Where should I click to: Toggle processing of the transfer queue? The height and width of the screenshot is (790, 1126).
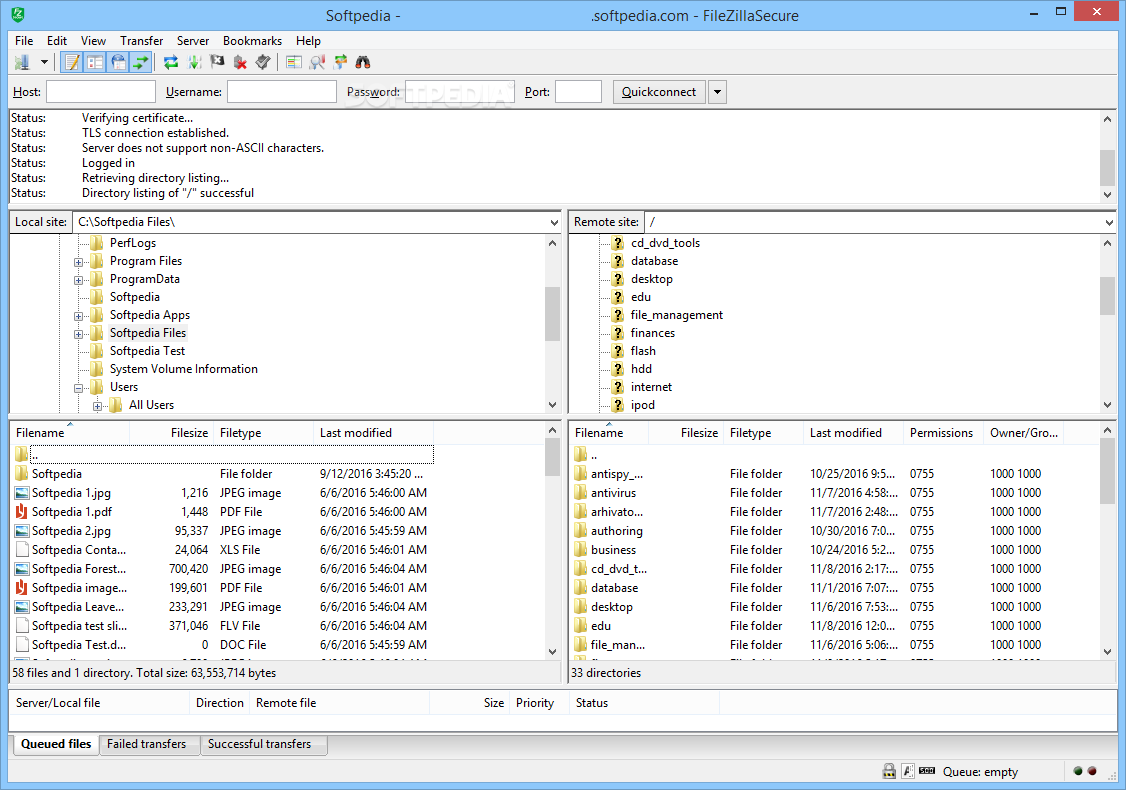click(195, 62)
